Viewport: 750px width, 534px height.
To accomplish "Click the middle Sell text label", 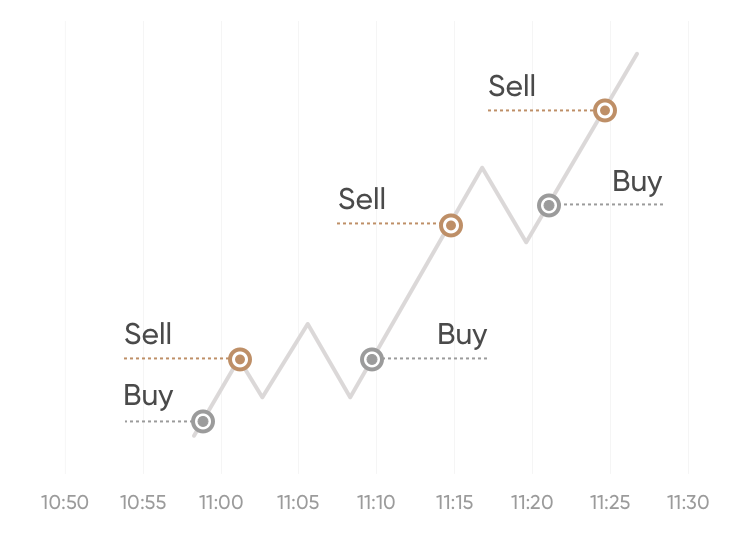I will point(362,199).
